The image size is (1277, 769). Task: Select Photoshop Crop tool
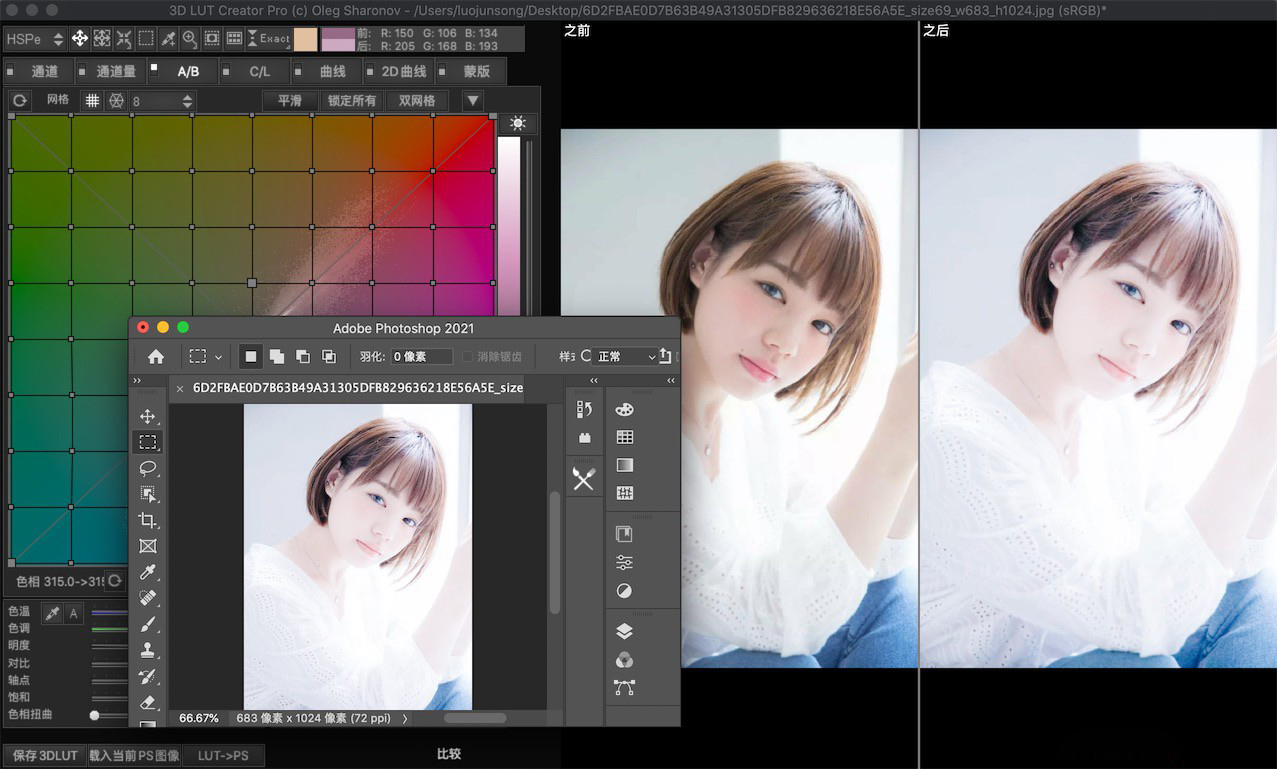tap(148, 520)
